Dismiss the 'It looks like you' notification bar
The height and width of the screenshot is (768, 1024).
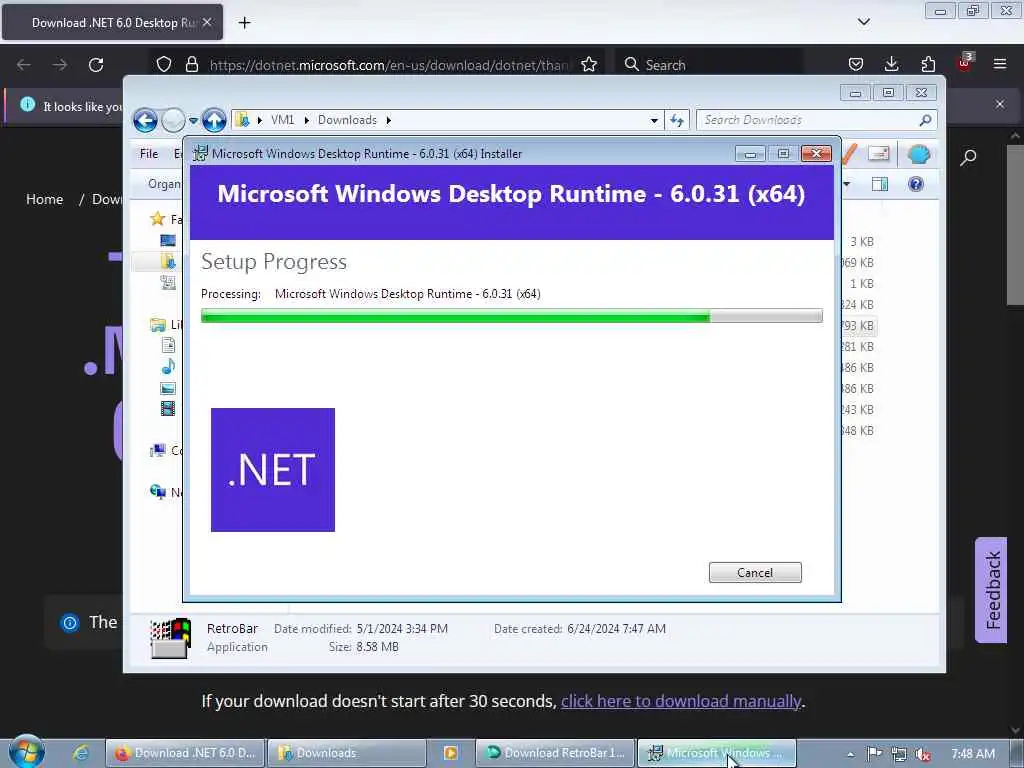(1000, 104)
